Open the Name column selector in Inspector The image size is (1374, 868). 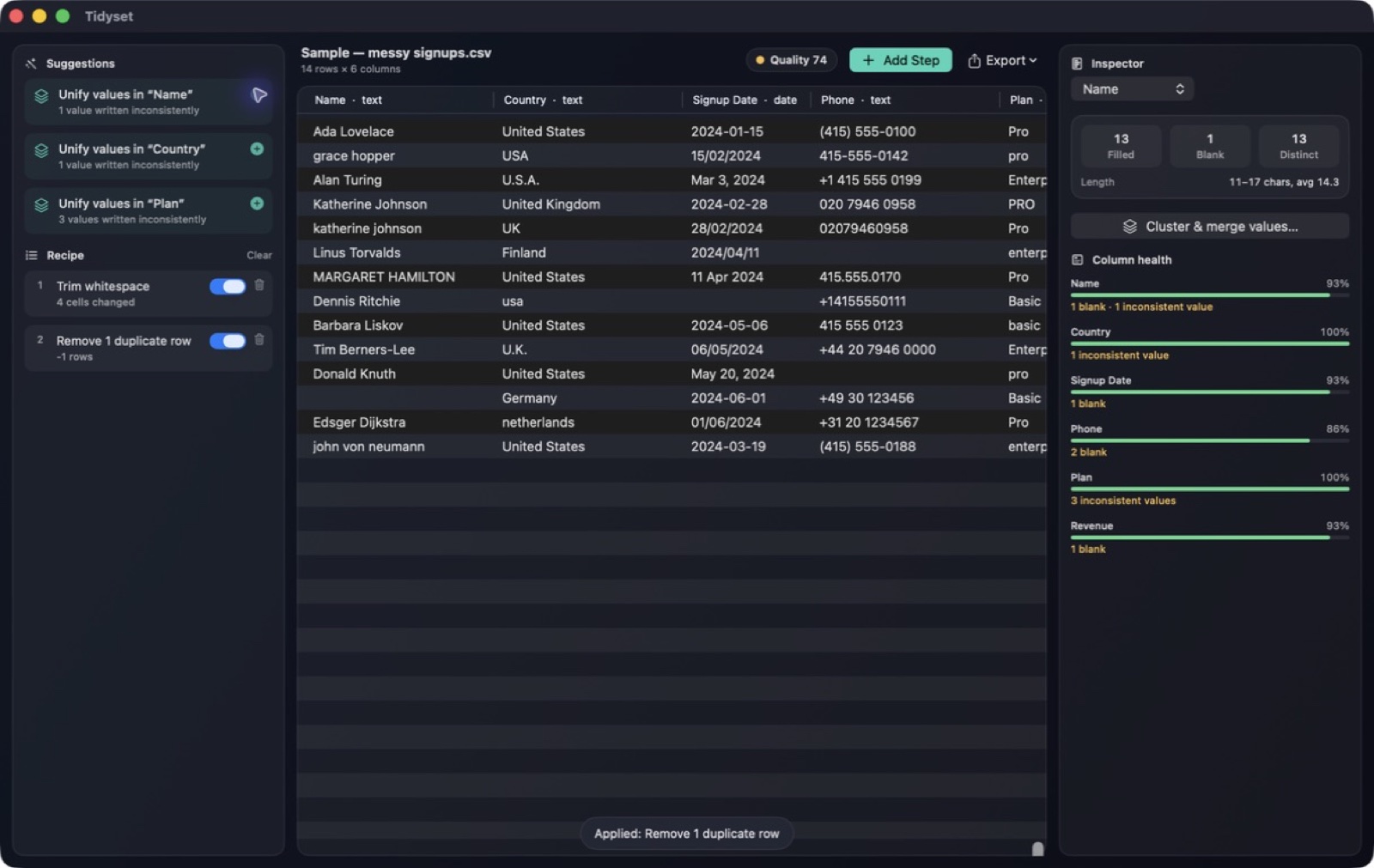pyautogui.click(x=1132, y=89)
